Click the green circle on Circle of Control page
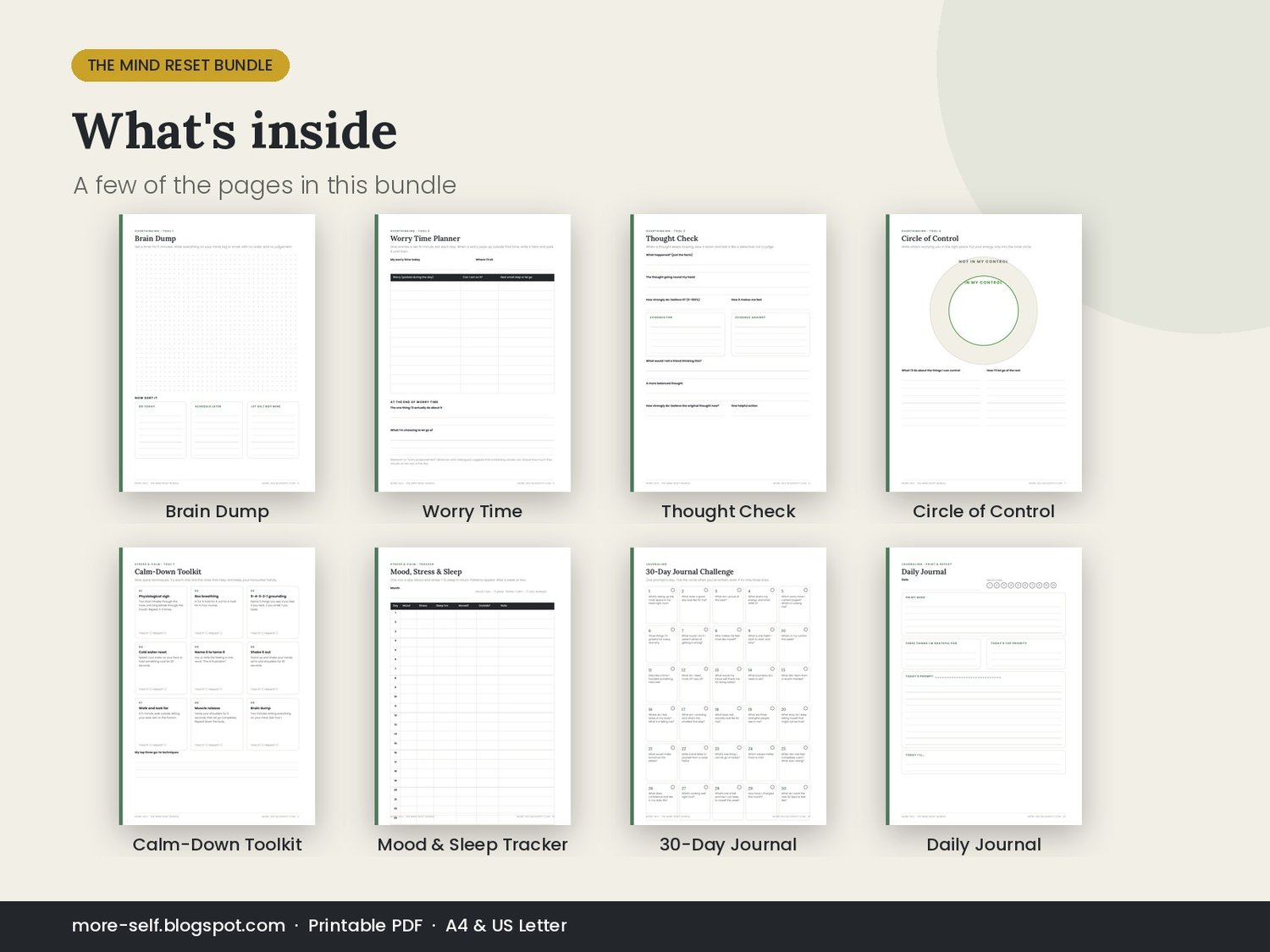 click(x=983, y=311)
